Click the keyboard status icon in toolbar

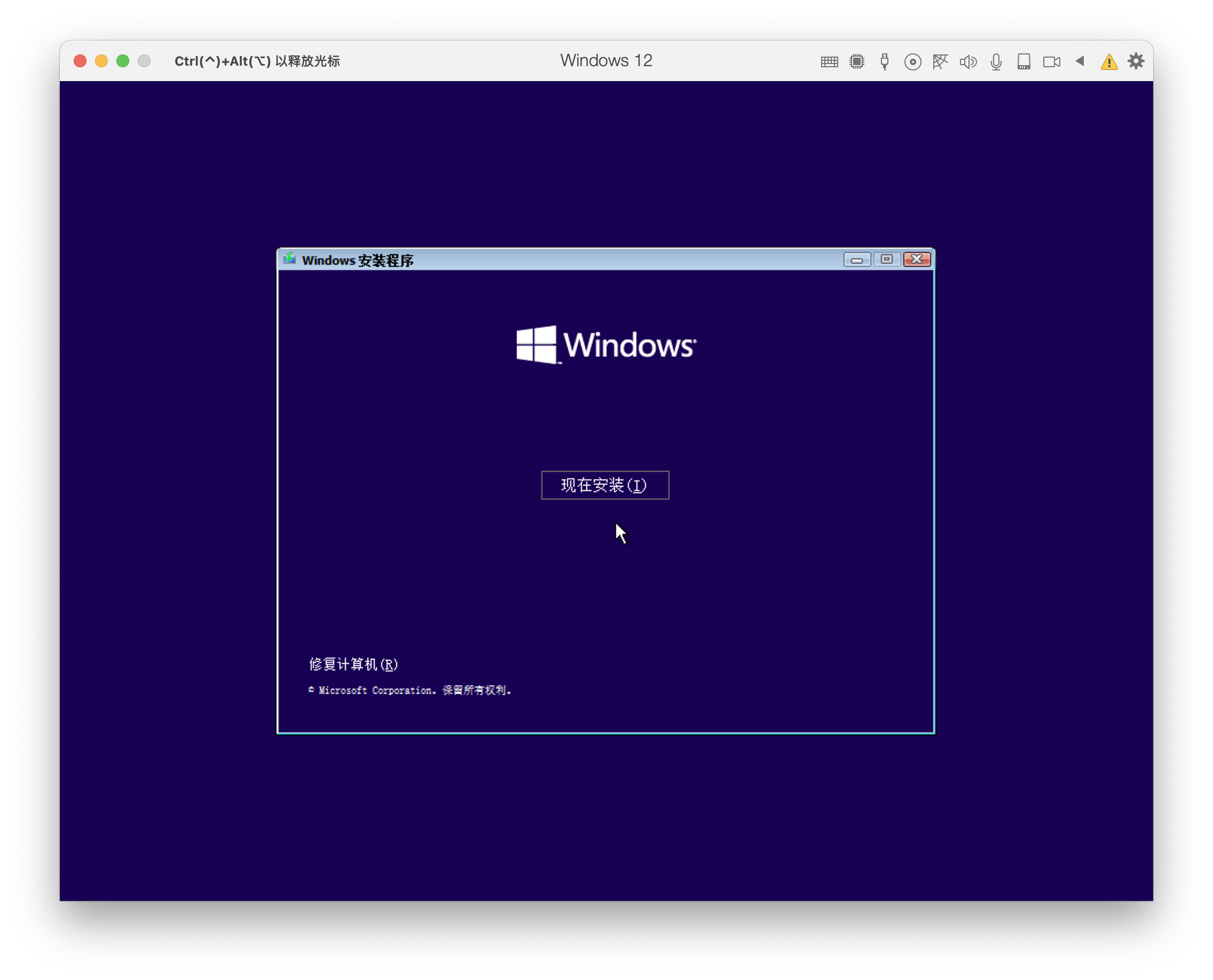click(x=829, y=61)
